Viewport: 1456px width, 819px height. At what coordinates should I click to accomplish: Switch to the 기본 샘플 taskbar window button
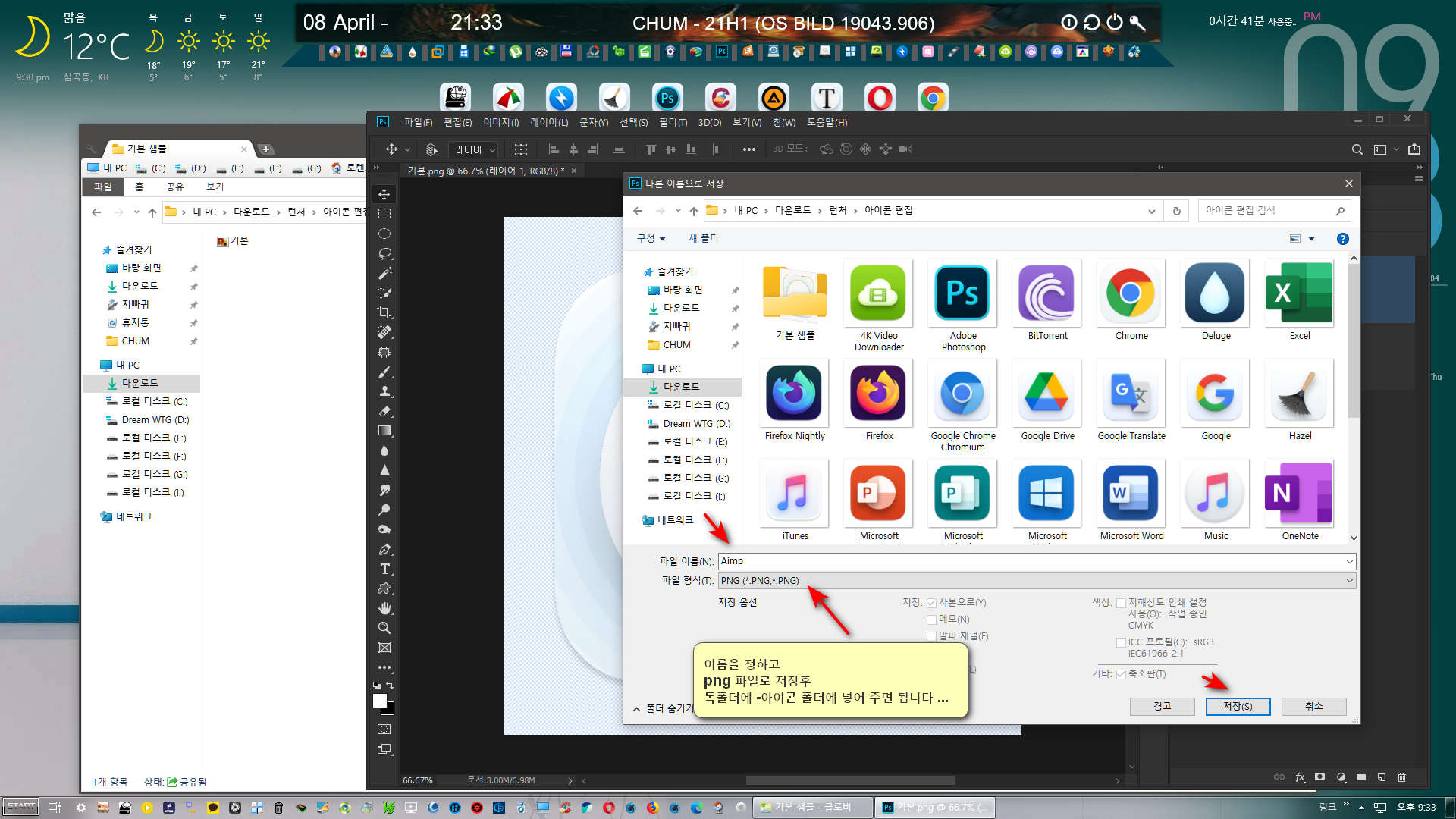tap(812, 808)
